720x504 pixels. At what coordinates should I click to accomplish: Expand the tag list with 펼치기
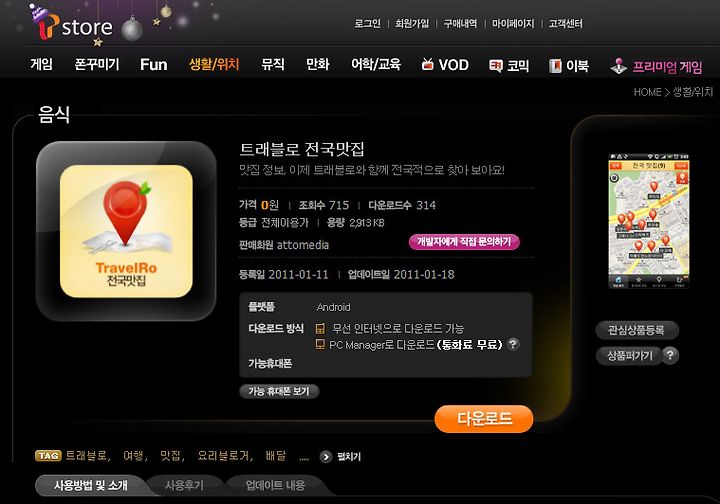(340, 457)
